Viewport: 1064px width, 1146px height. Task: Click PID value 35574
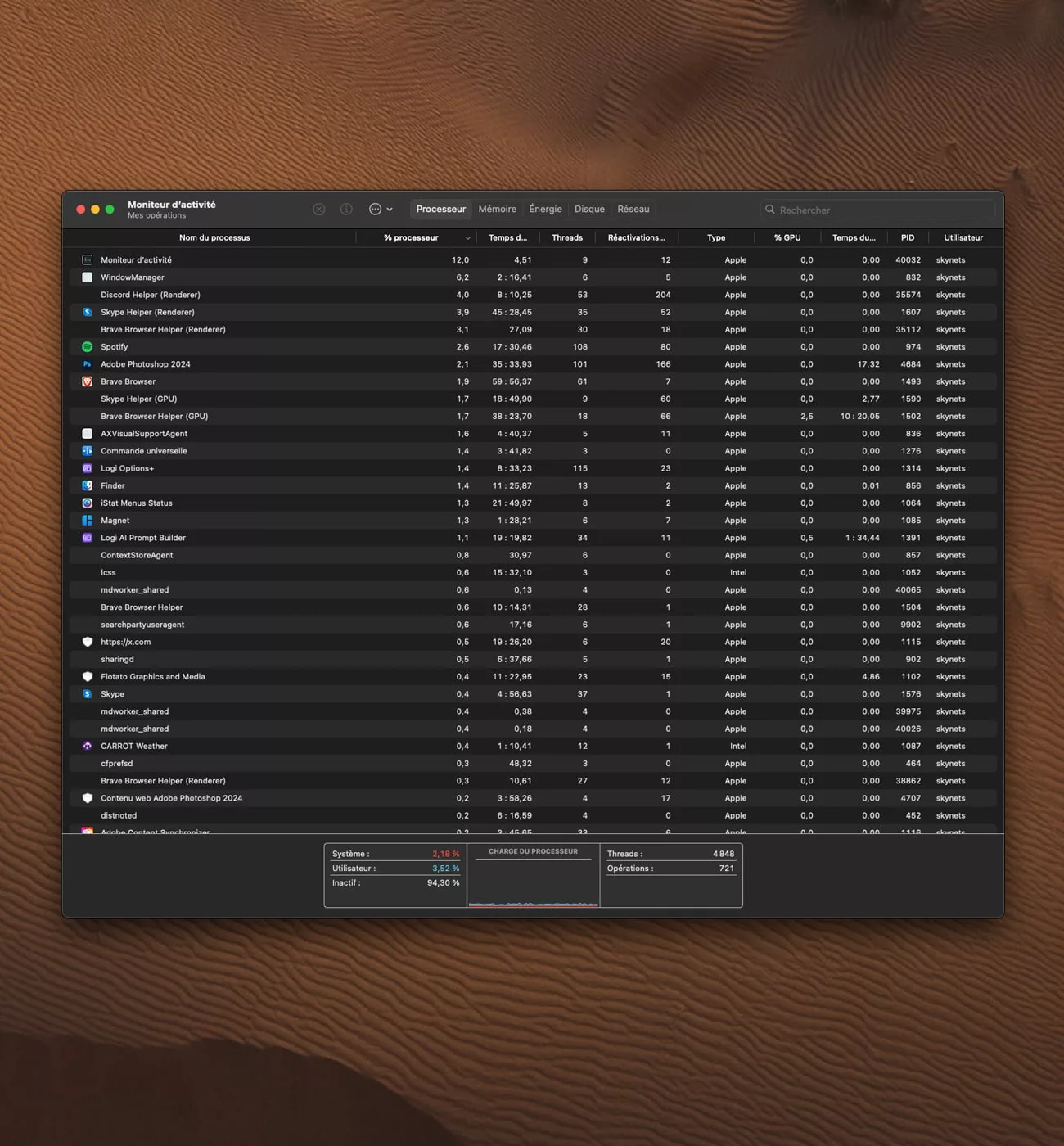pos(908,295)
